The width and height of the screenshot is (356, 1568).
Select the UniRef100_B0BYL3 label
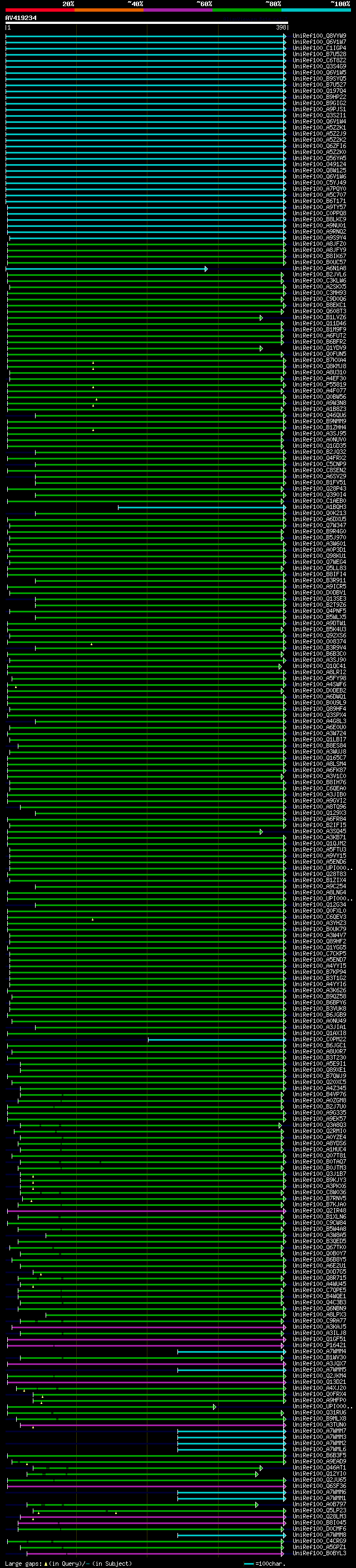tap(319, 1553)
